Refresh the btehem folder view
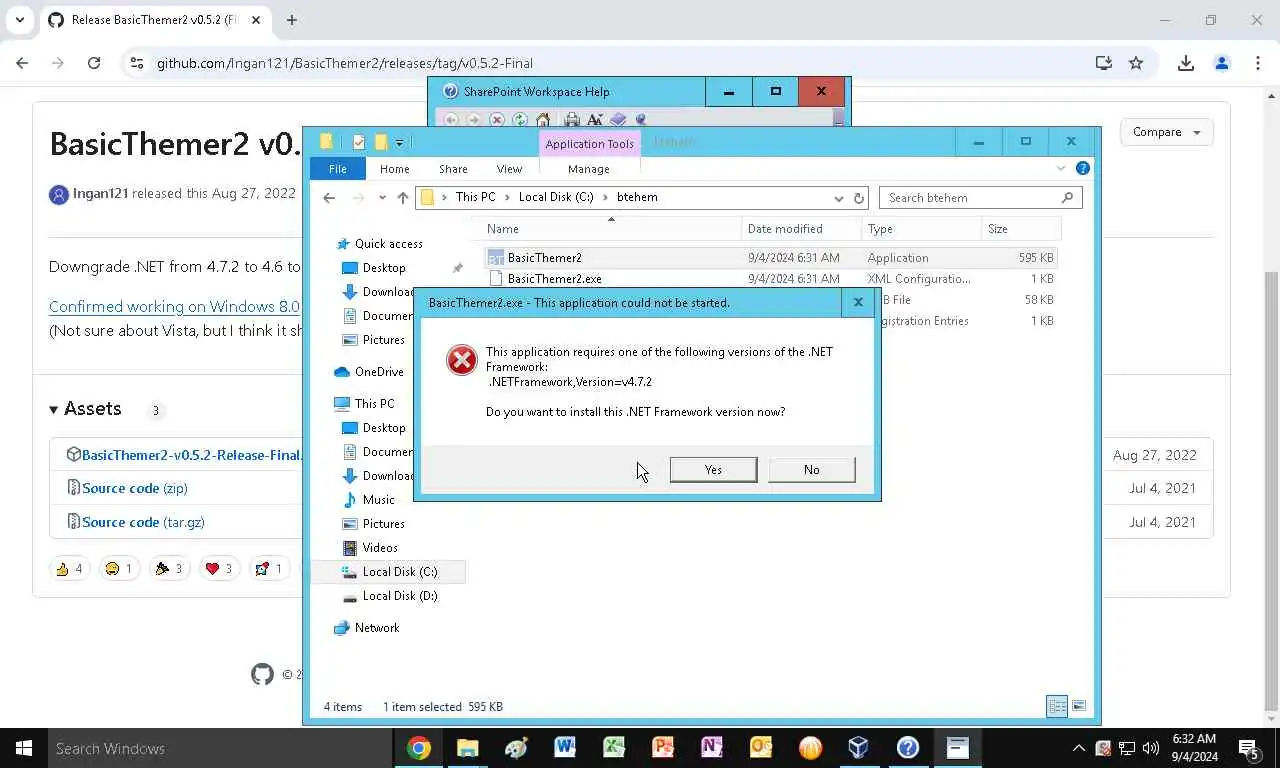This screenshot has height=768, width=1280. tap(858, 198)
